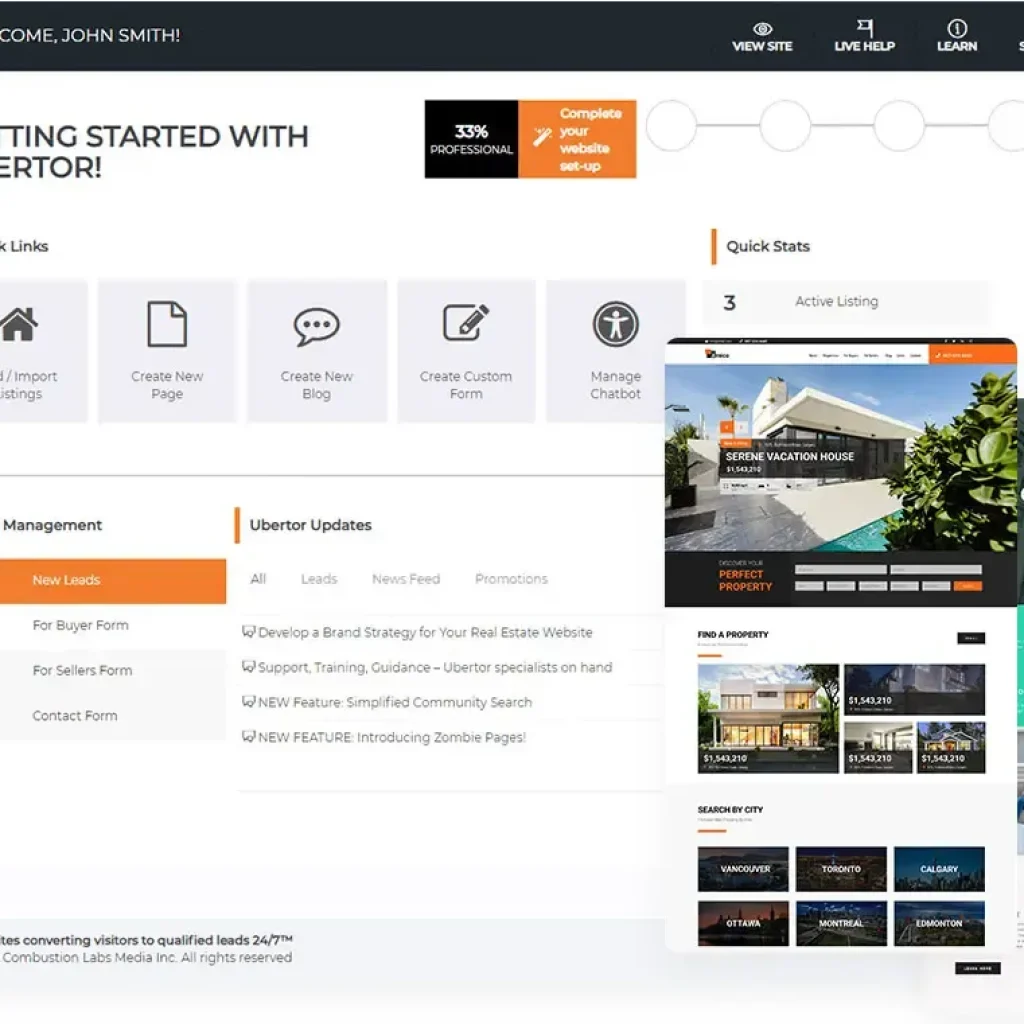Viewport: 1024px width, 1024px height.
Task: Click the Import Listings house icon
Action: coord(19,325)
